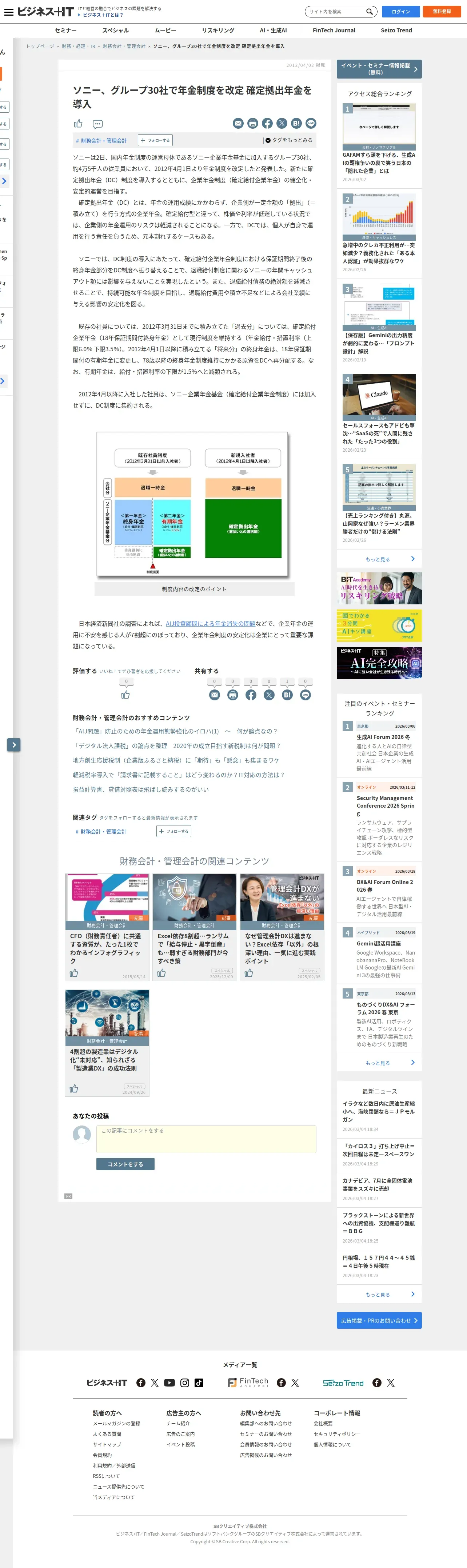Viewport: 467px width, 1568px height.
Task: Click the bottom Facebook share icon
Action: [x=251, y=695]
